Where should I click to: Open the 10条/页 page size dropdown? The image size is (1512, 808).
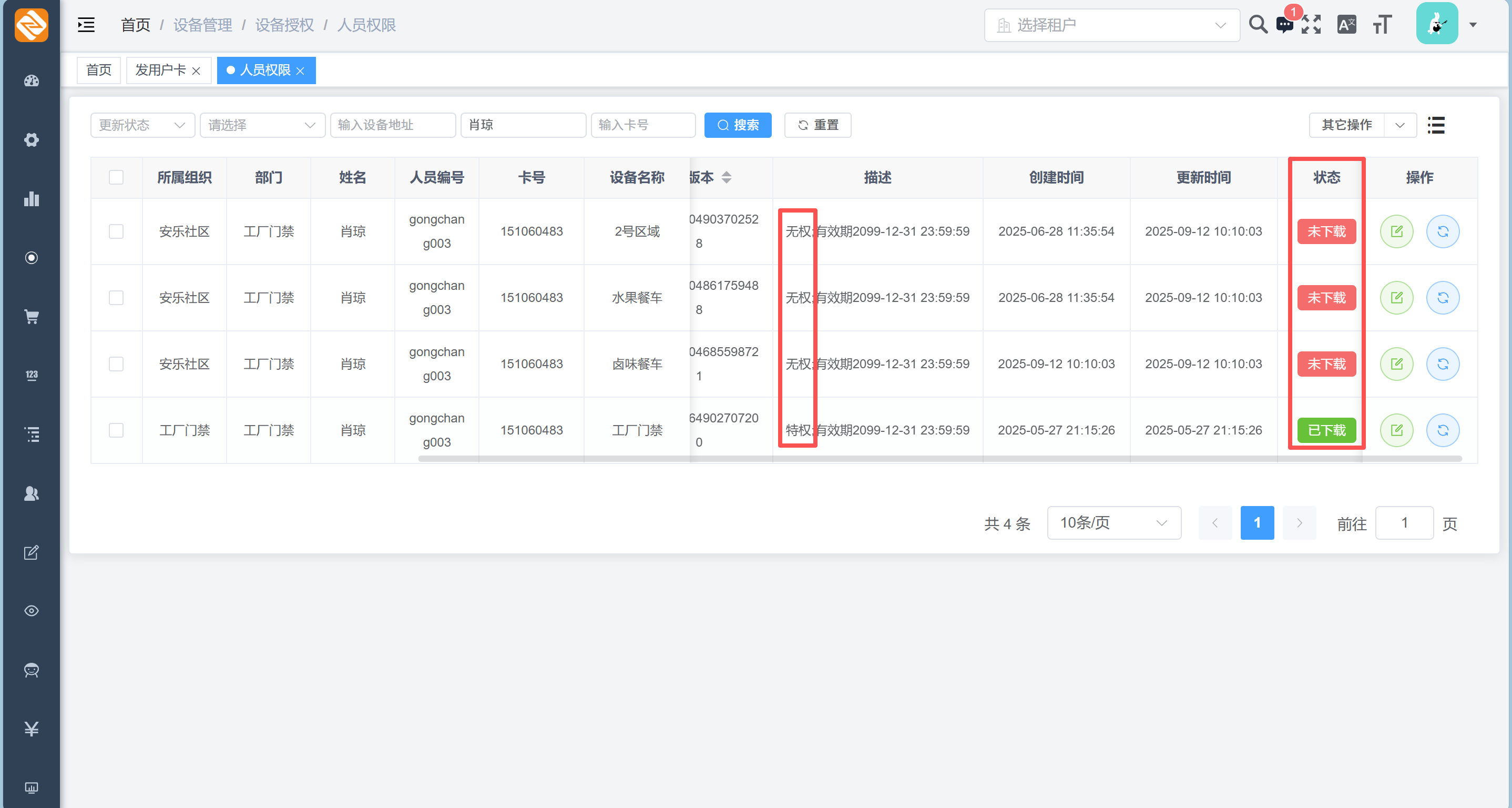point(1113,522)
